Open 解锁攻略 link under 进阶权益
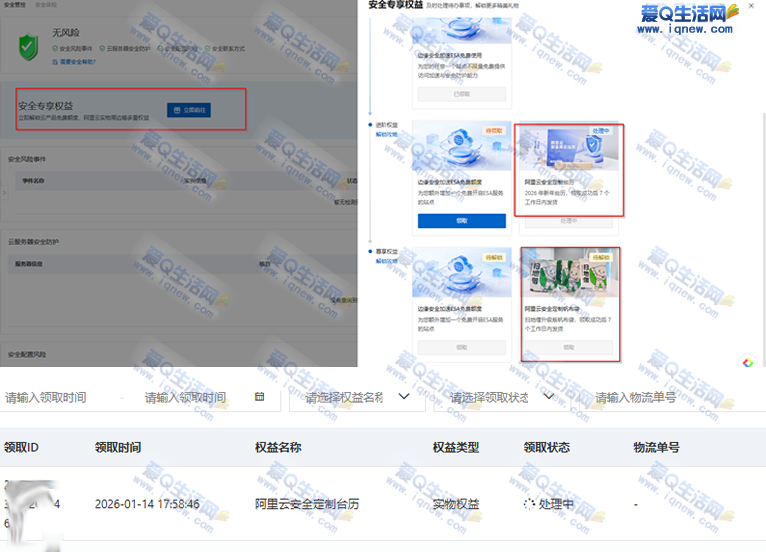Image resolution: width=766 pixels, height=552 pixels. click(386, 134)
